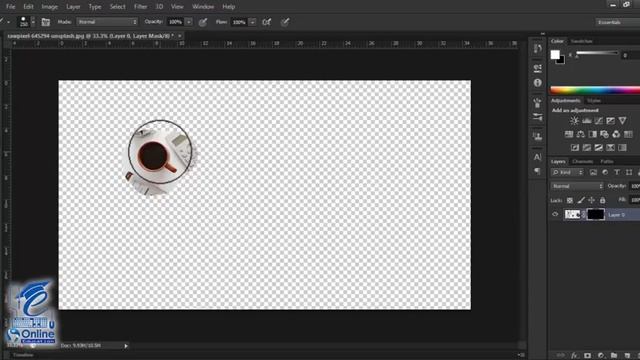Add a Brightness/Contrast adjustment
This screenshot has height=360, width=640.
[574, 120]
